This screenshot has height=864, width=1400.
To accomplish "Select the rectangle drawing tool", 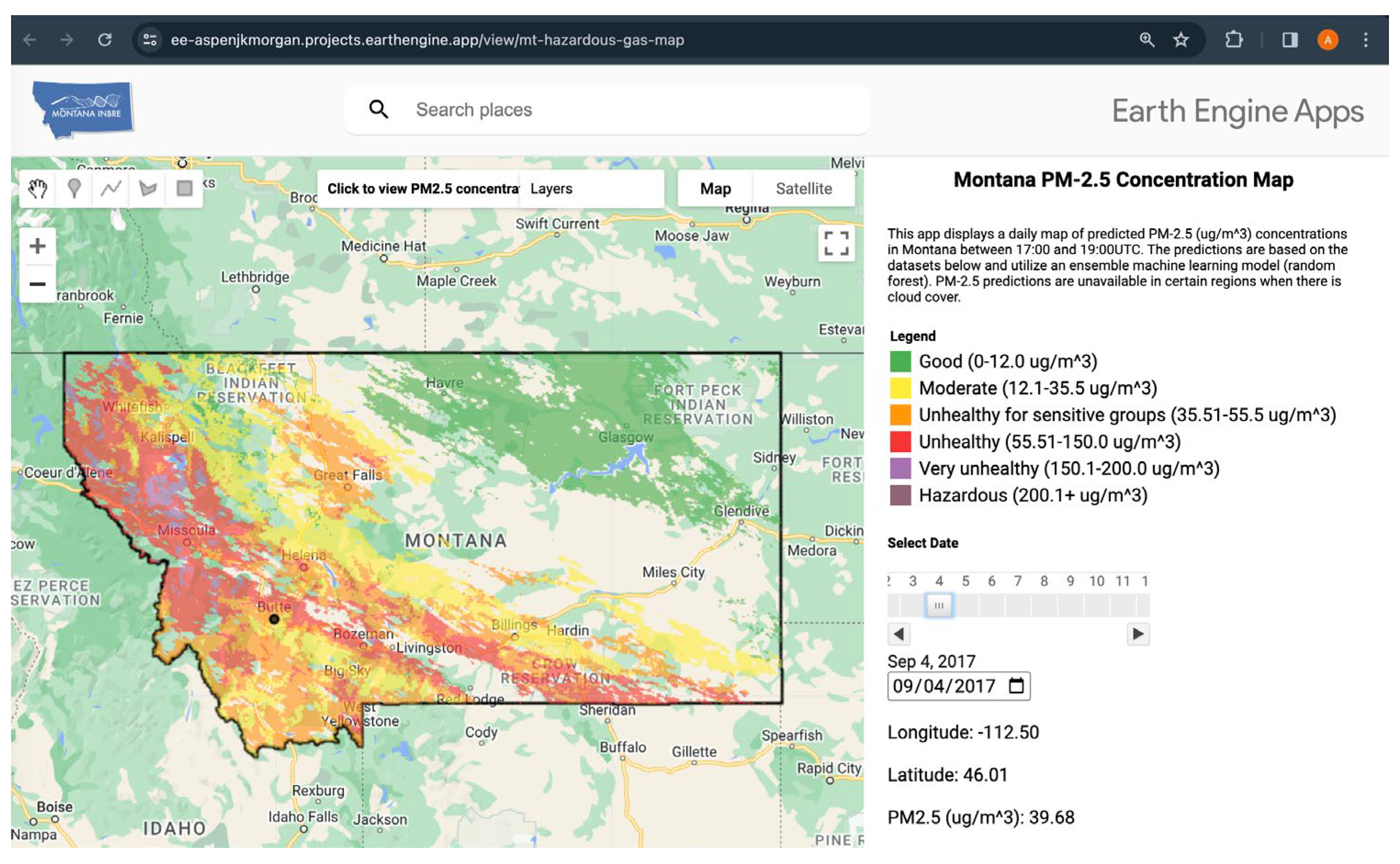I will [184, 189].
